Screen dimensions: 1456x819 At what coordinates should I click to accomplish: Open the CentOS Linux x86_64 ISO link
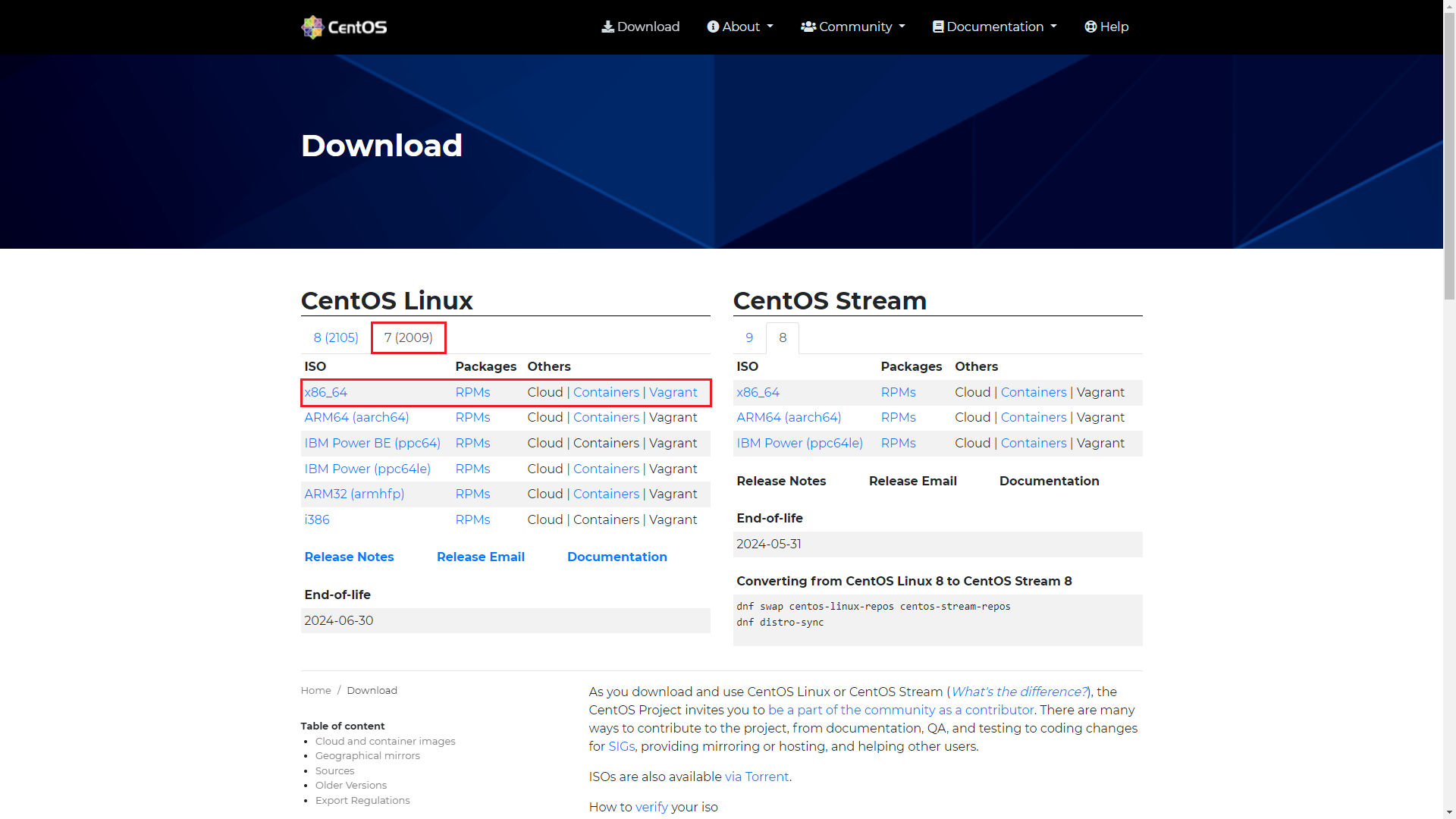coord(326,393)
